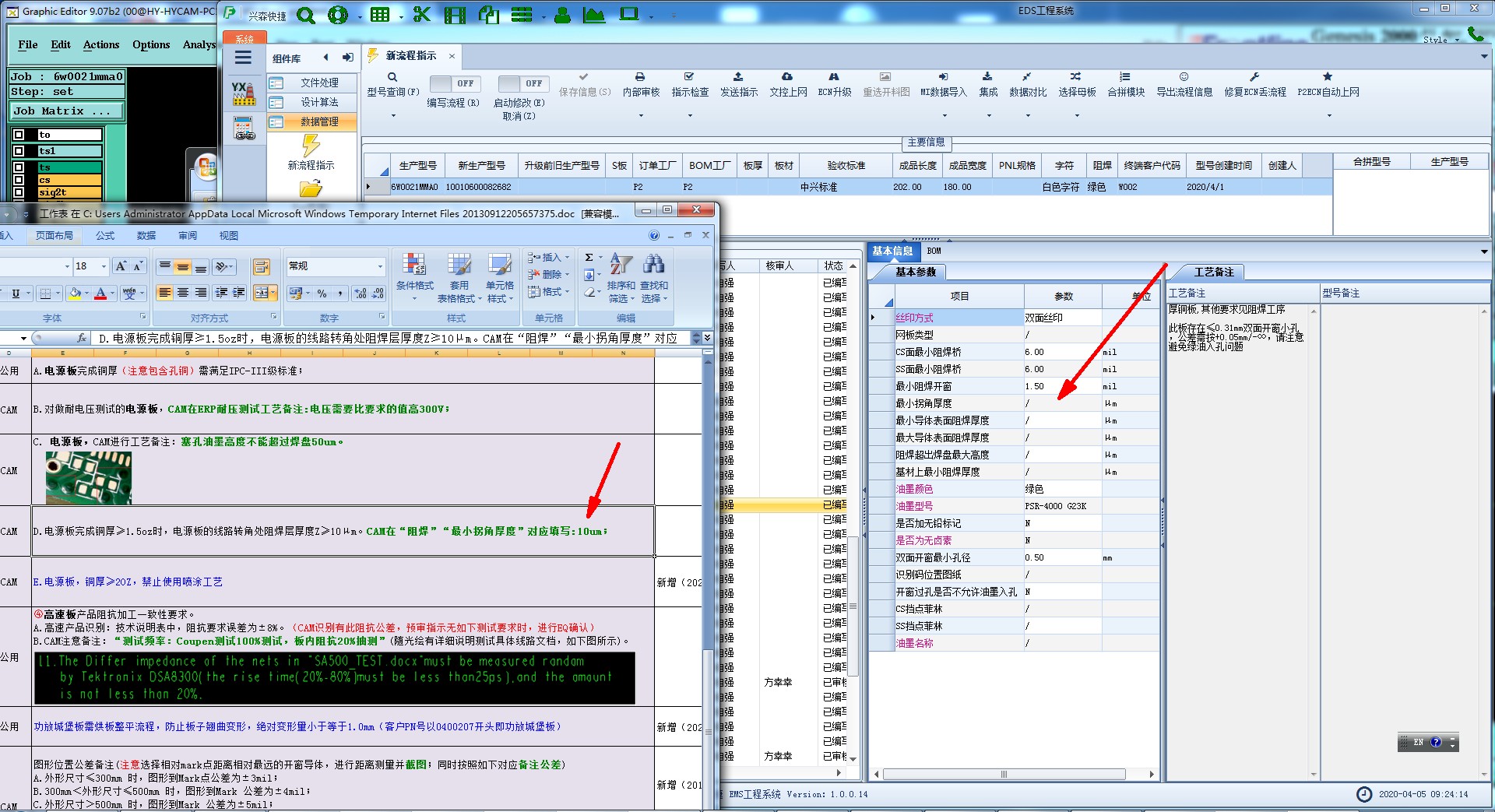The height and width of the screenshot is (812, 1495).
Task: Click Job Matrix button in Graphic Editor
Action: click(67, 111)
